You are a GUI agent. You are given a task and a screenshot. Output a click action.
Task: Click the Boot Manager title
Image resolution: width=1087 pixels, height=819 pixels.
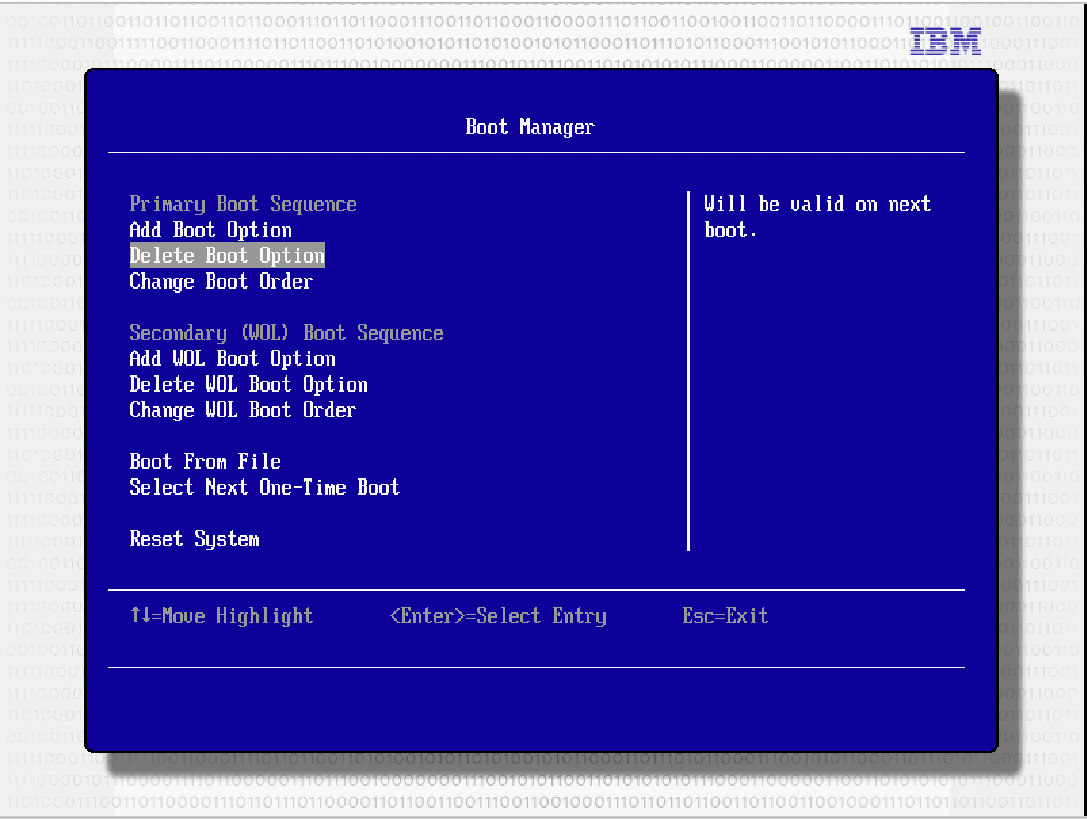click(530, 127)
